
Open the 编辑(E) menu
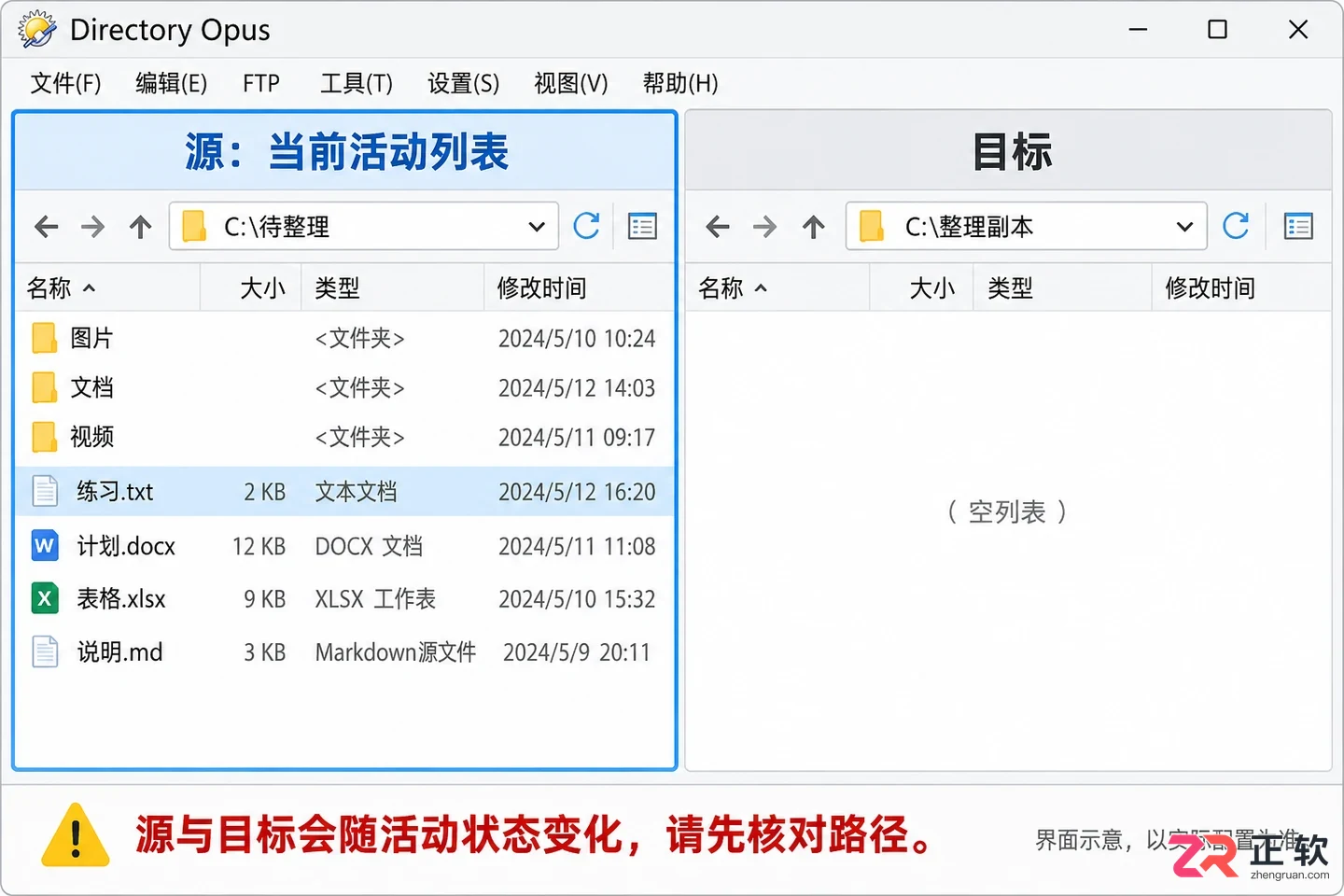coord(172,84)
